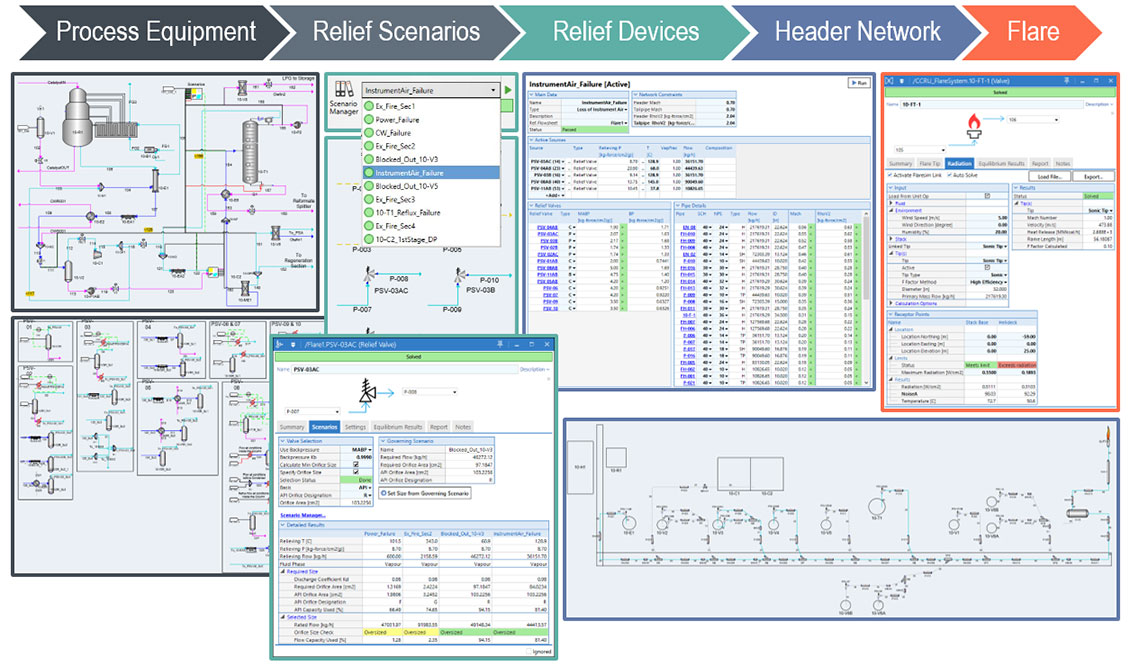Click the Relief Devices banner arrow

click(x=626, y=32)
